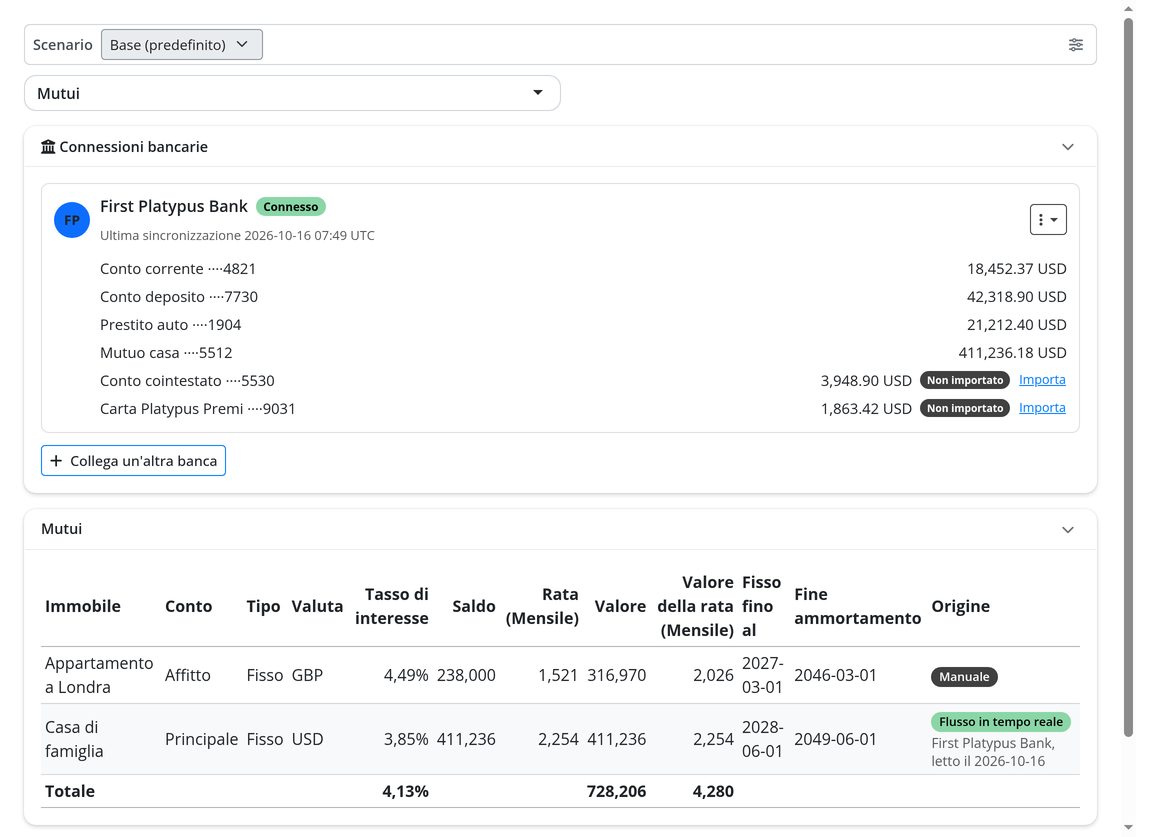Click the 728,206 total value
1160x837 pixels.
(616, 791)
